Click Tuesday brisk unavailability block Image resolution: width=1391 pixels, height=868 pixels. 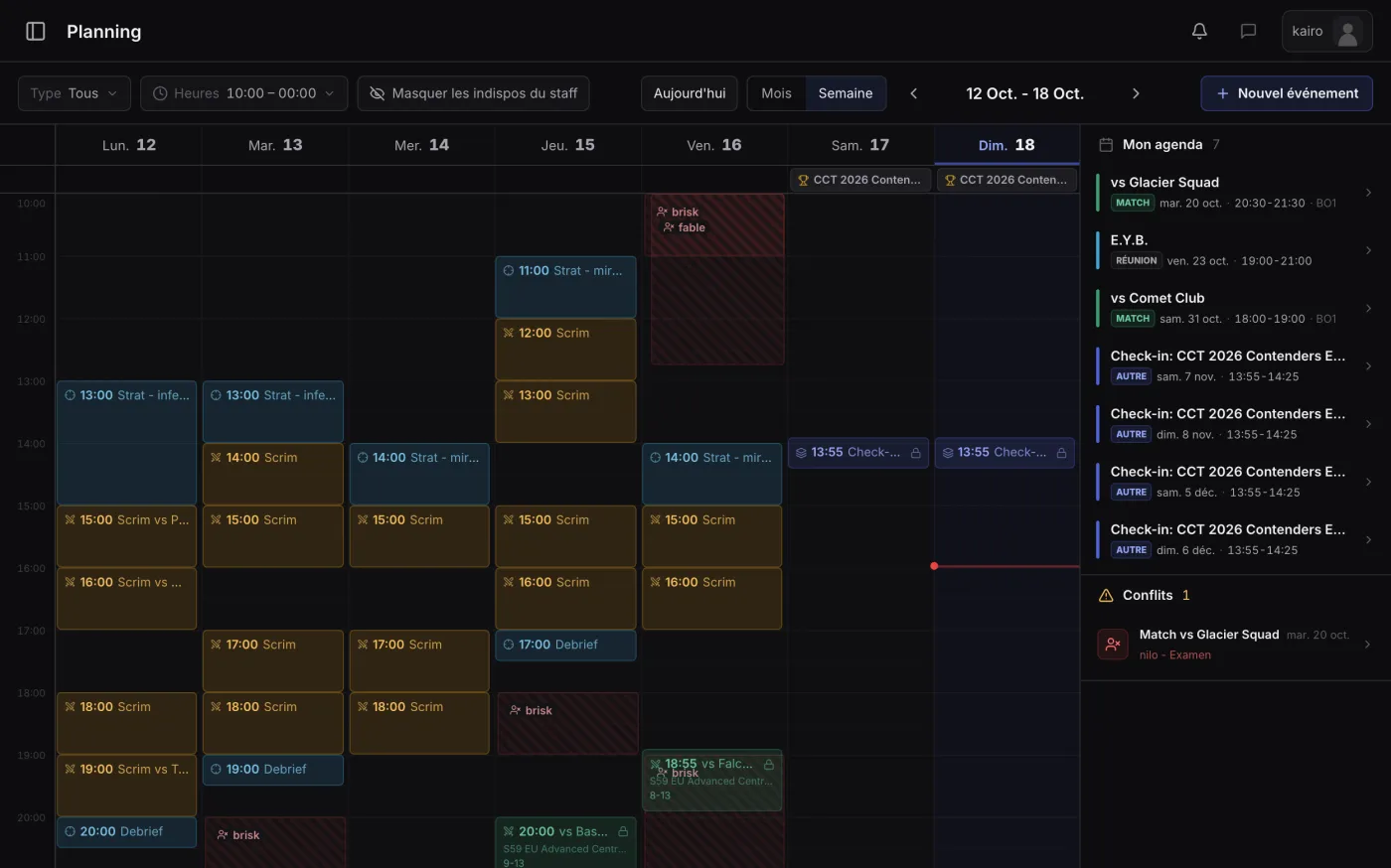pos(275,842)
